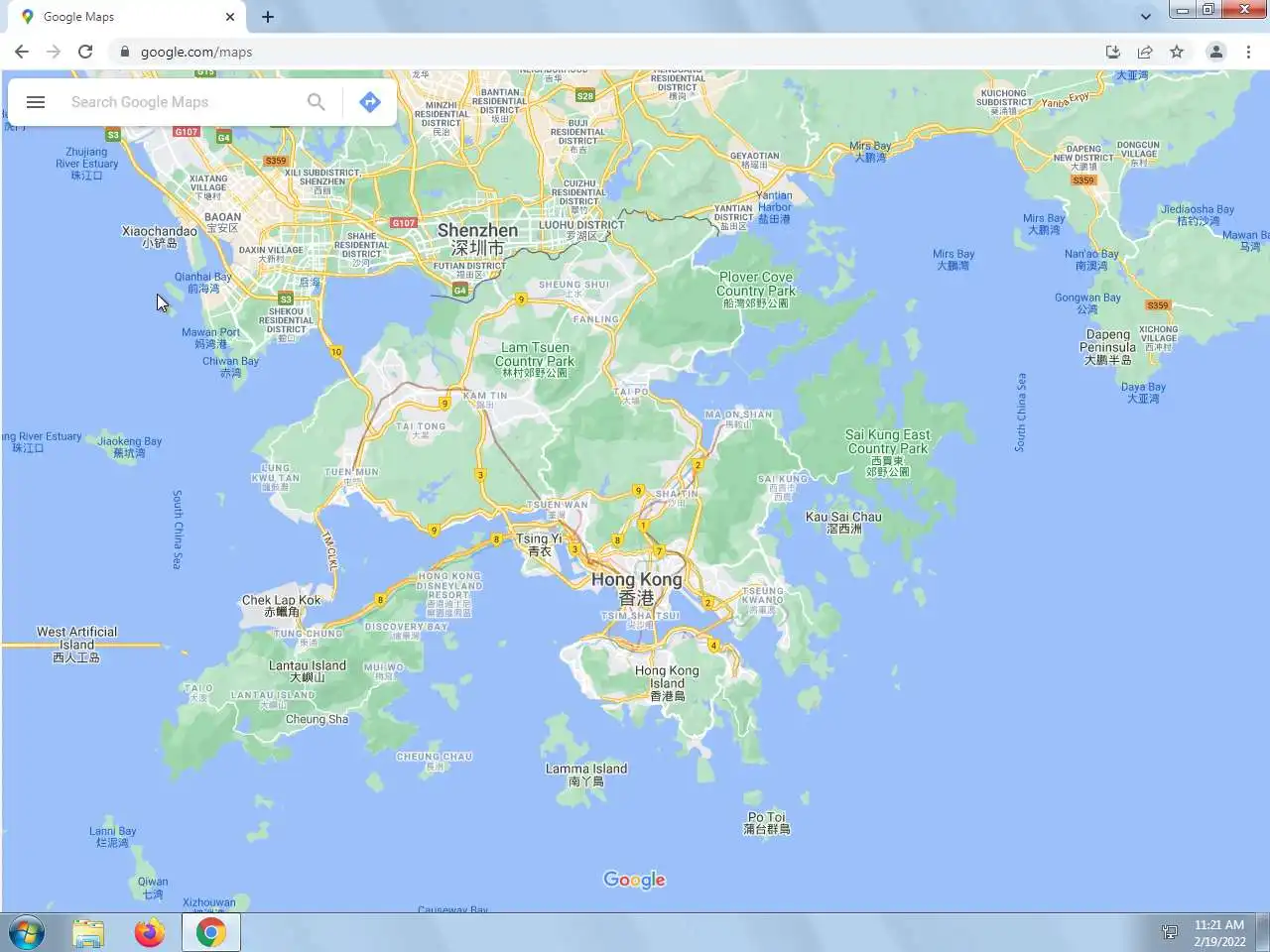
Task: Click the Tsing Yi label
Action: (539, 544)
